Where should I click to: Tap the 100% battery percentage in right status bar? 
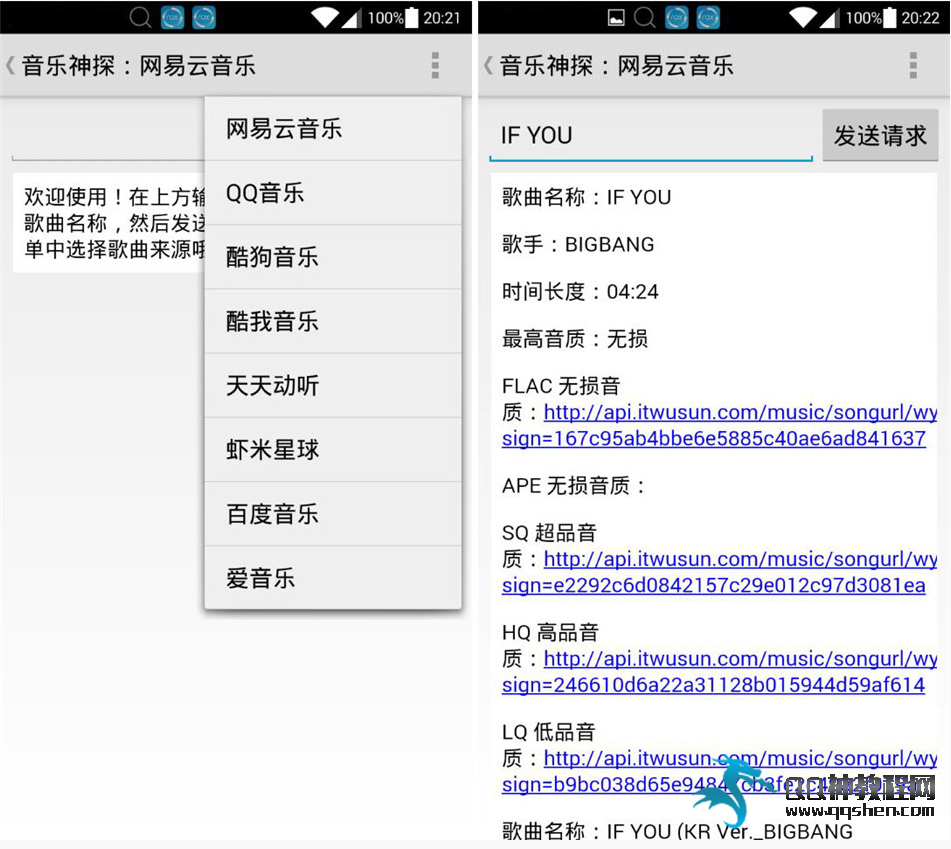863,18
